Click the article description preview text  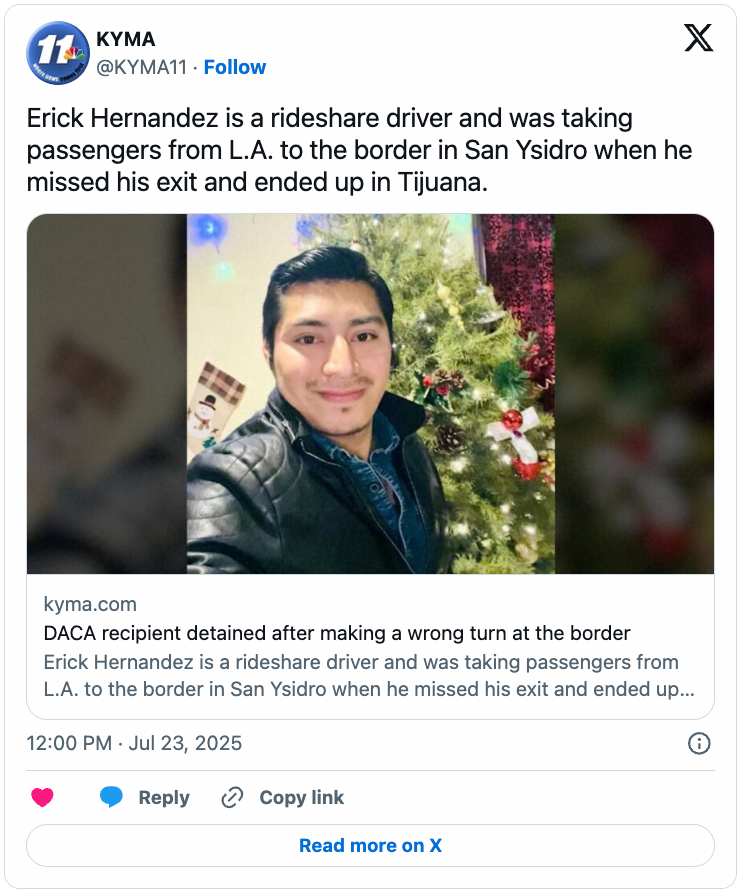tap(369, 676)
